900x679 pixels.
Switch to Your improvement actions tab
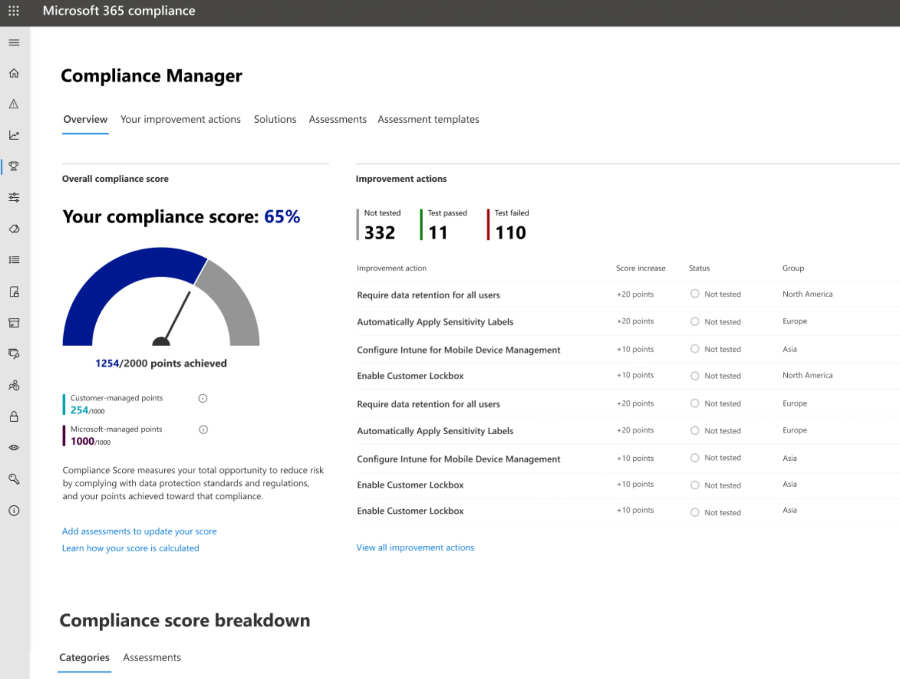(x=180, y=119)
